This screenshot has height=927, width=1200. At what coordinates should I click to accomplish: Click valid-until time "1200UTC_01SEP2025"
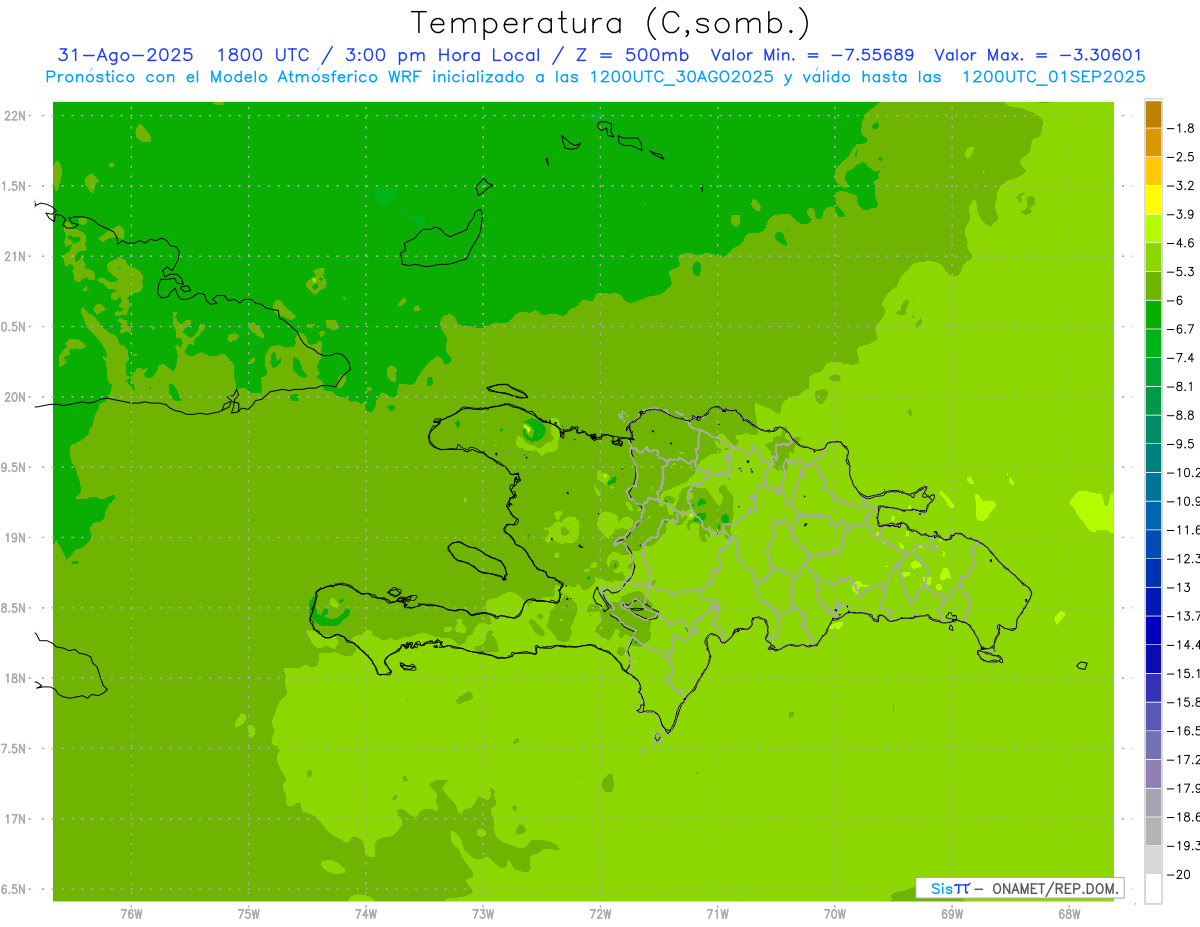1053,77
